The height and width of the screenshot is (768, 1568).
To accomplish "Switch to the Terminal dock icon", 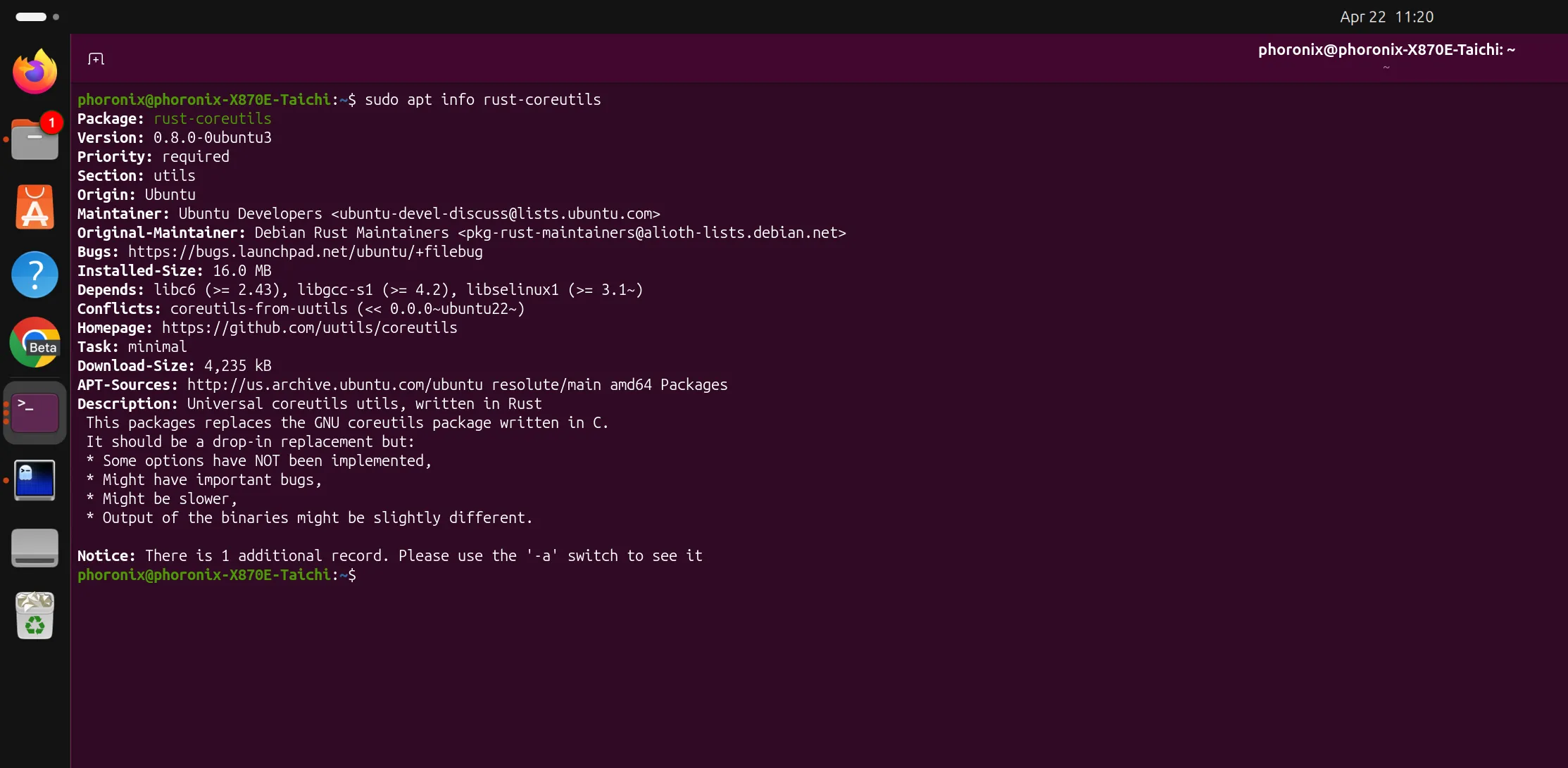I will [35, 412].
